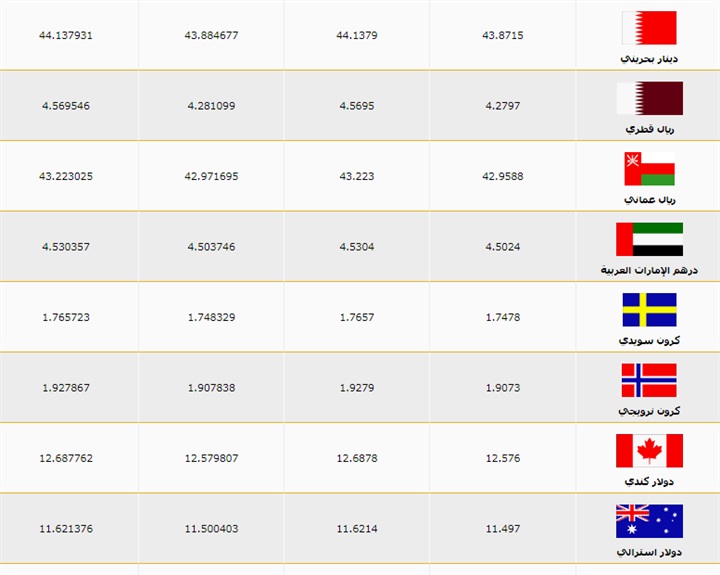The width and height of the screenshot is (720, 575).
Task: Click the Omani riyal currency name
Action: coord(649,200)
